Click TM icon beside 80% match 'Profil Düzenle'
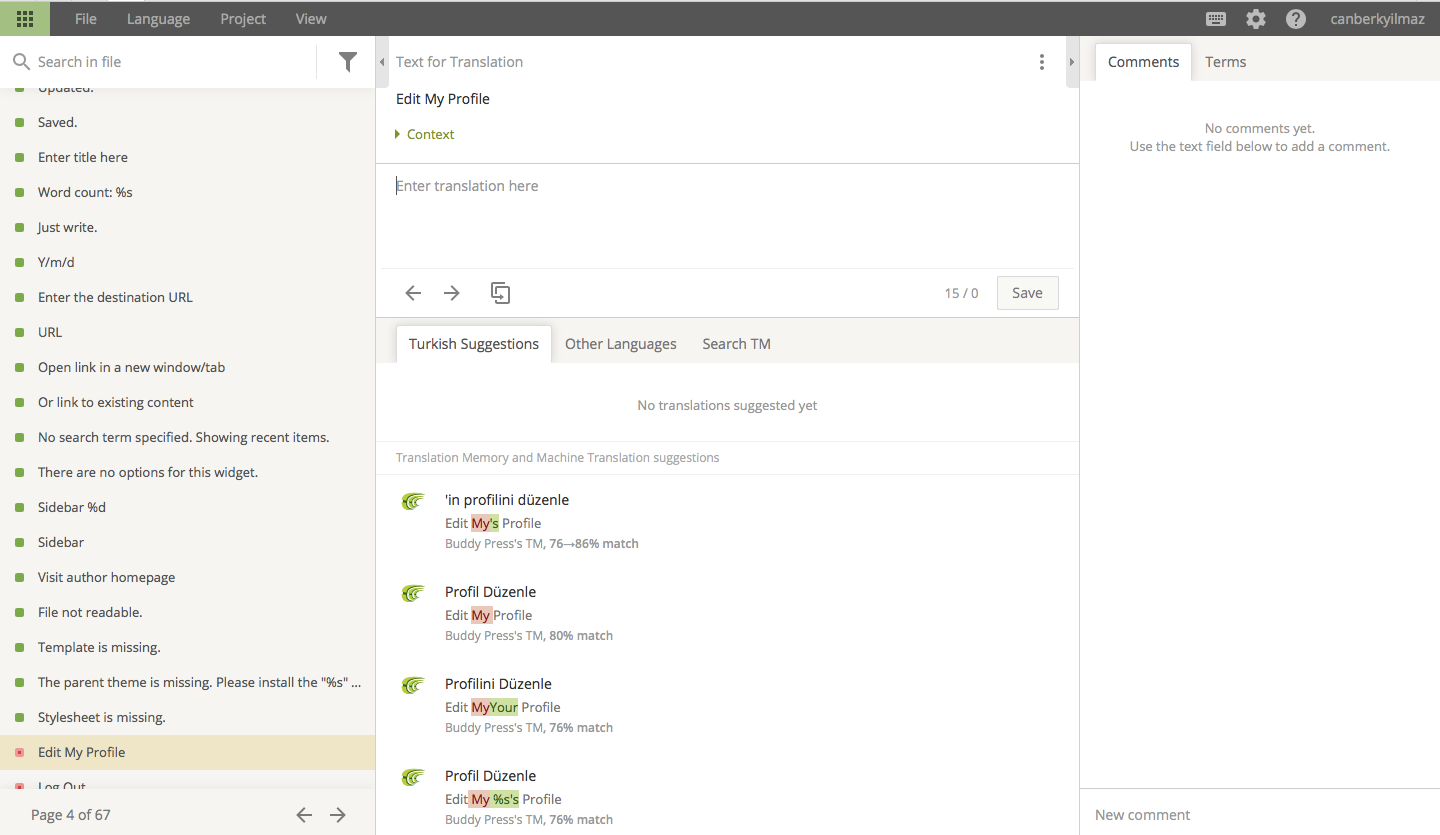This screenshot has height=835, width=1440. coord(412,594)
